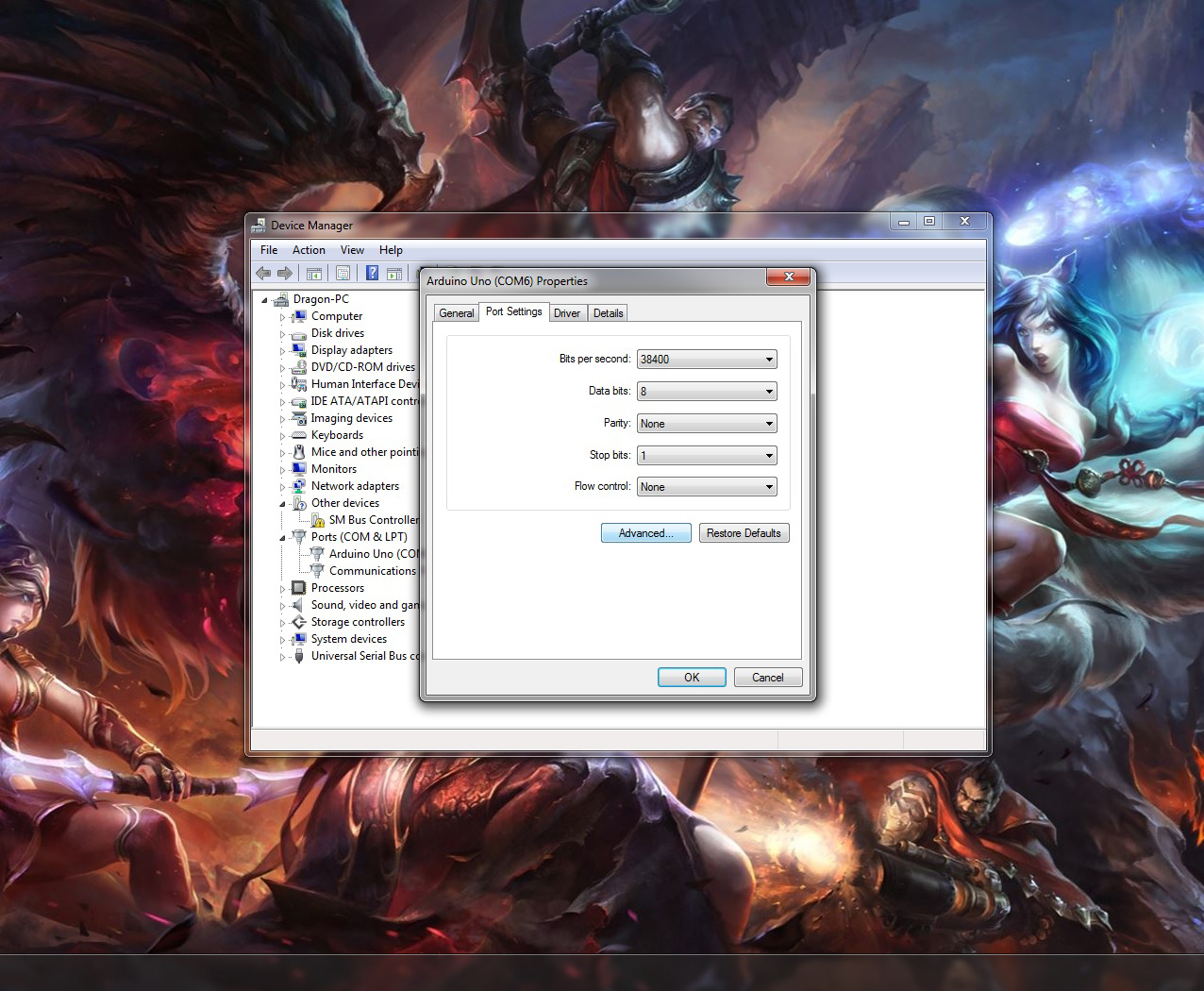The height and width of the screenshot is (991, 1204).
Task: Switch to the General tab
Action: point(457,313)
